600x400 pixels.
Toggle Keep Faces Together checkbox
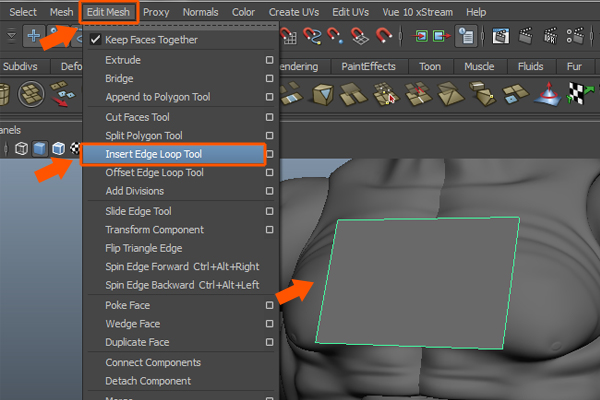(x=95, y=39)
